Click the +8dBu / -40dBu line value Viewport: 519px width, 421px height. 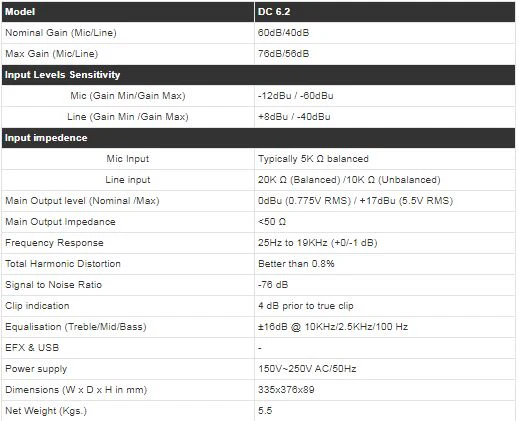[x=294, y=117]
